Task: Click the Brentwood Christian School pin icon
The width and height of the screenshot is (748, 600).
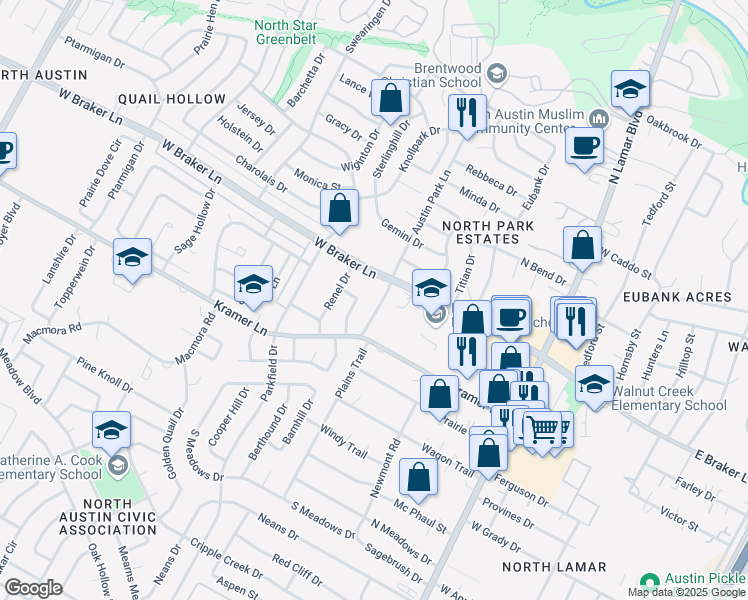Action: pos(497,74)
